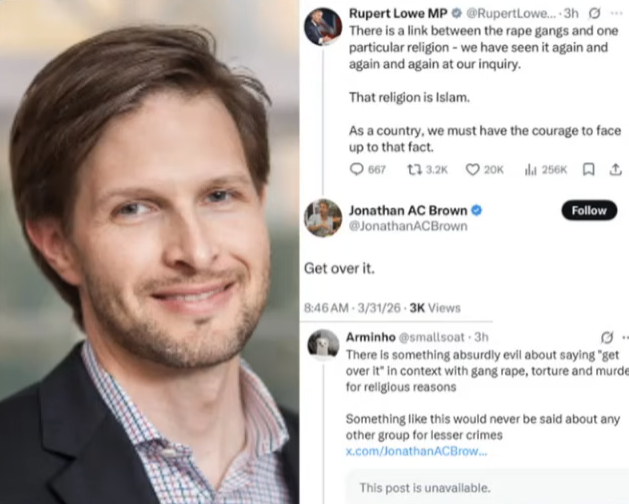This screenshot has width=629, height=504.
Task: Click the 8:46 AM 3/31/26 timestamp
Action: [352, 308]
